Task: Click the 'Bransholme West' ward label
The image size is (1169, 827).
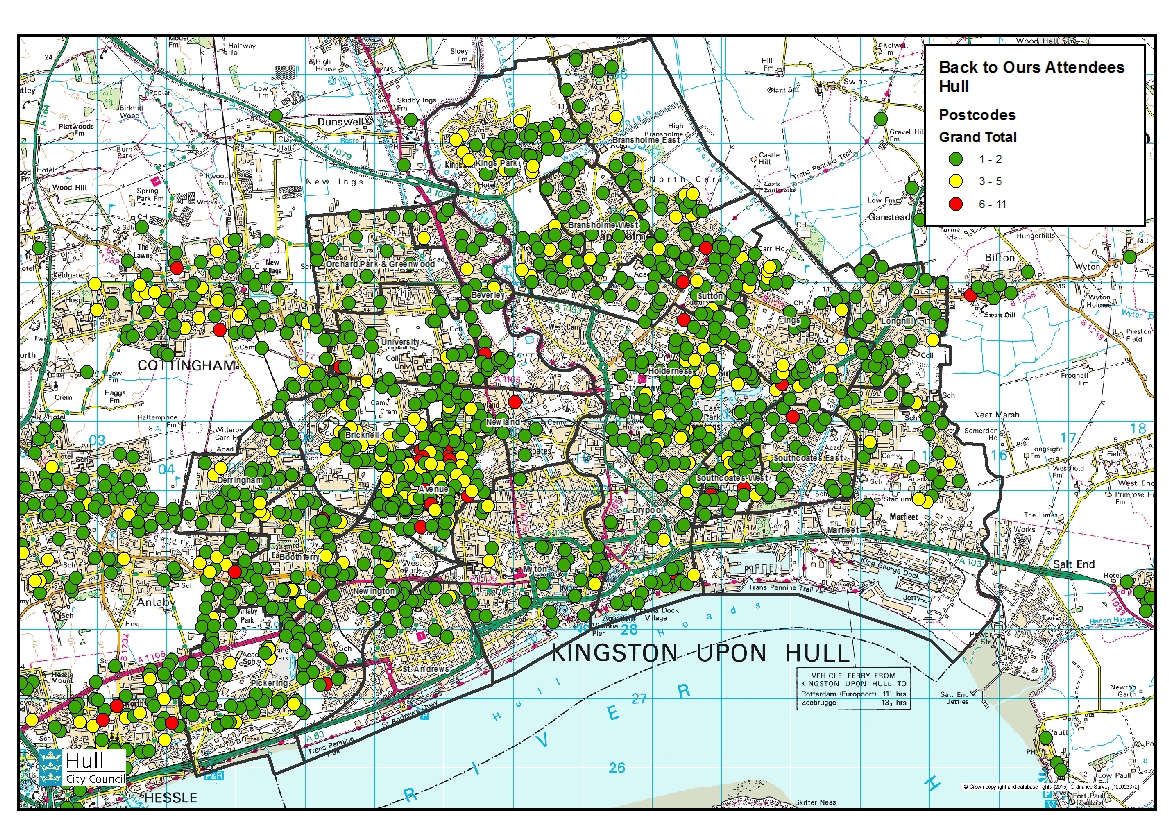Action: [603, 224]
